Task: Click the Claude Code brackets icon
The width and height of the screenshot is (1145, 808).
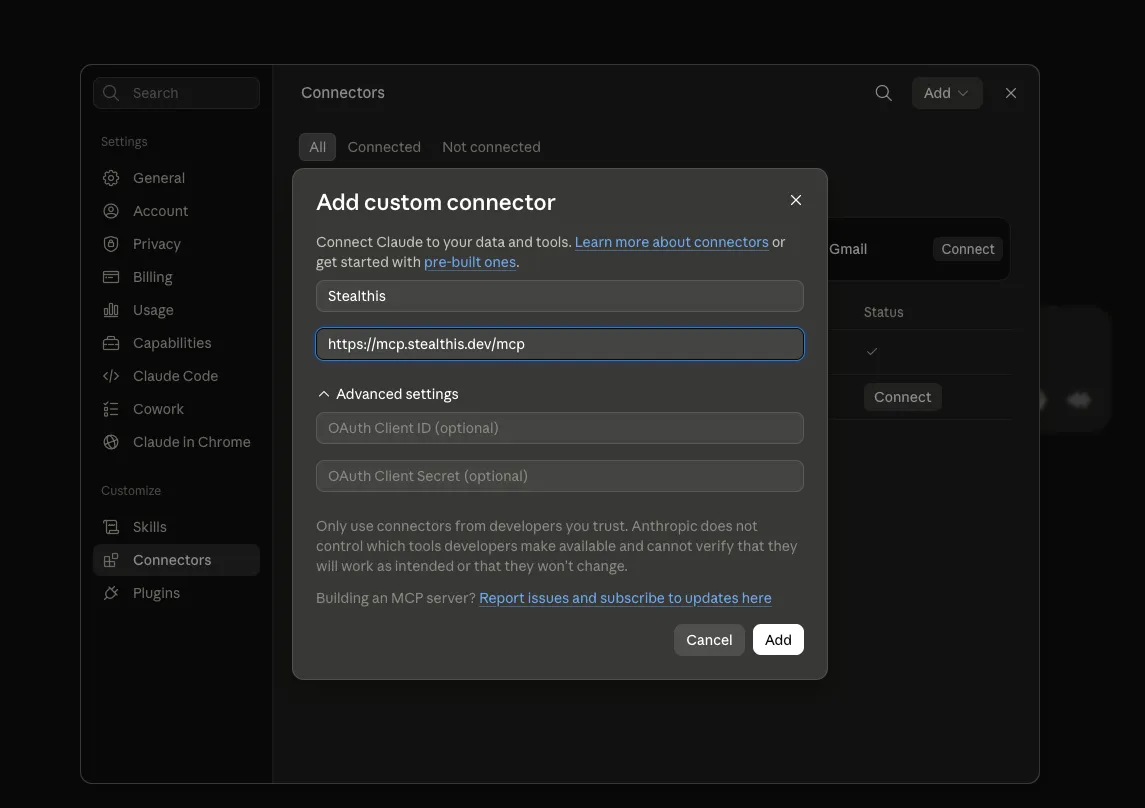Action: (x=111, y=376)
